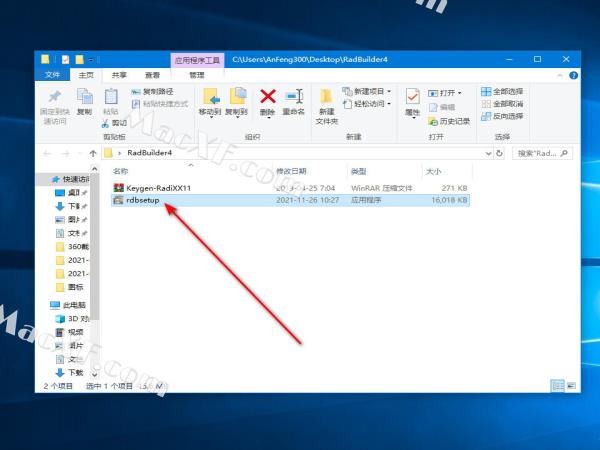Open Customize Quick Access Toolbar dropdown
This screenshot has width=600, height=450.
pos(91,60)
